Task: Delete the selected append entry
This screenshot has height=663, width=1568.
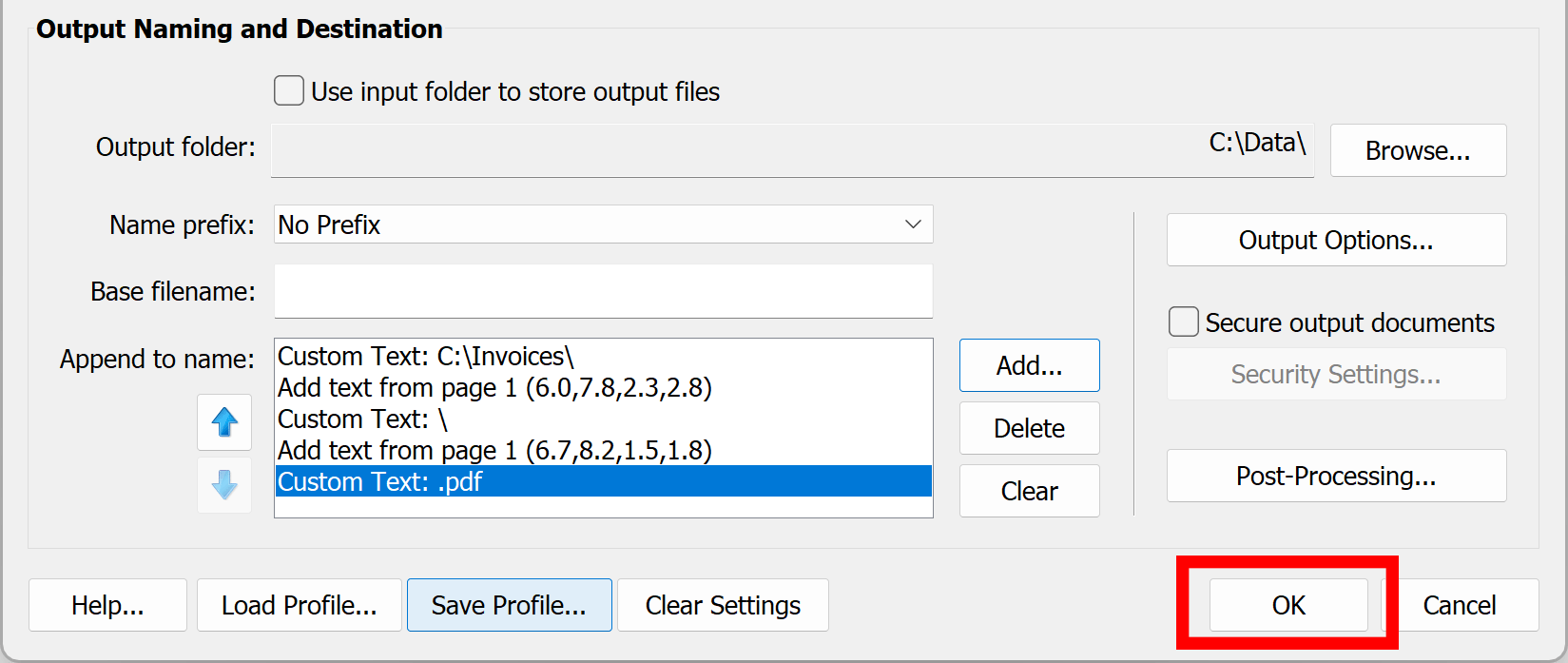Action: click(1029, 428)
